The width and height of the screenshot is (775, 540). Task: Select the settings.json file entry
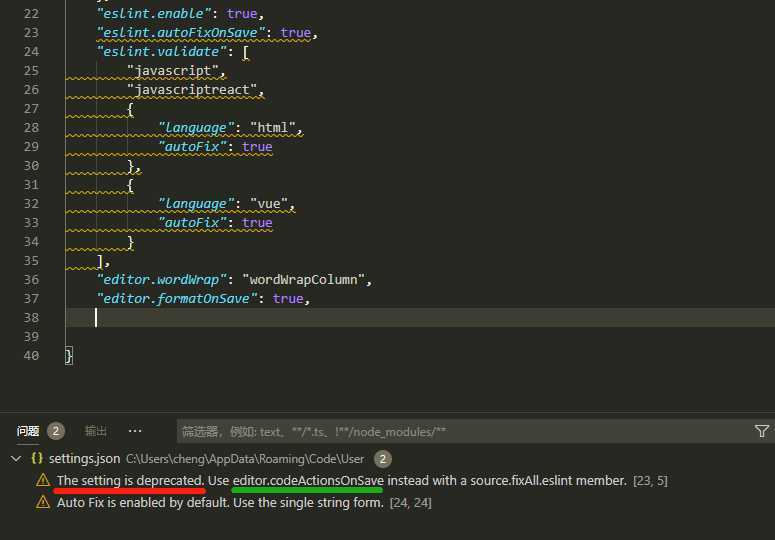click(84, 459)
